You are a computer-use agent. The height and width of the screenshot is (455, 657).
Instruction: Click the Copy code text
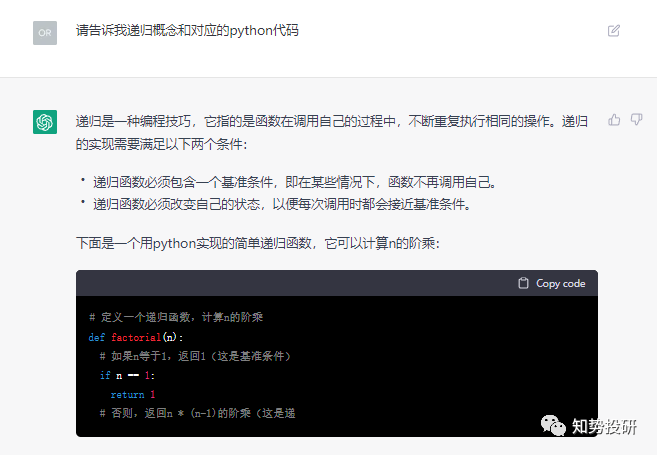coord(561,284)
